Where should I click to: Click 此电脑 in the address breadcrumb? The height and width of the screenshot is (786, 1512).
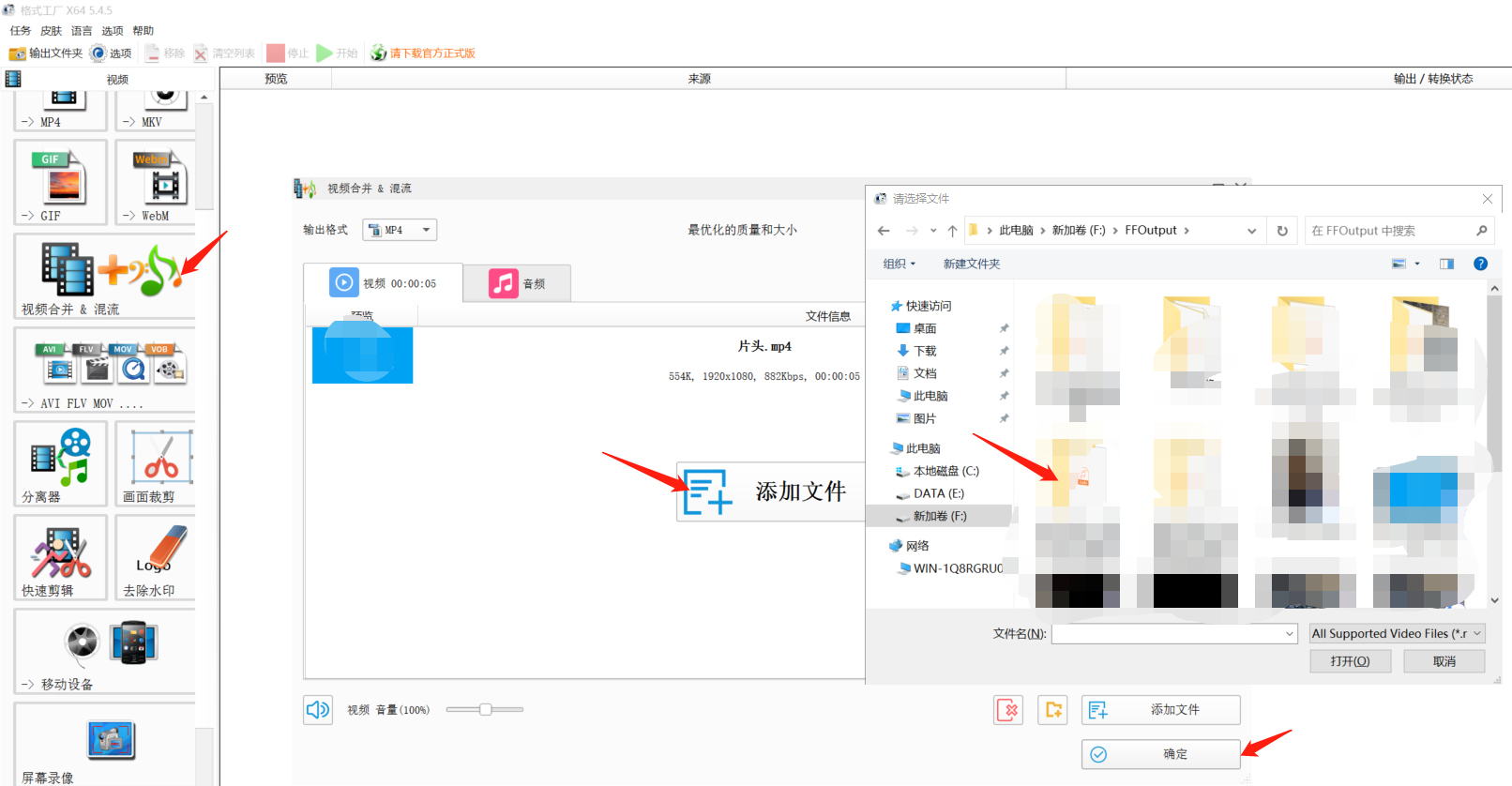click(x=1016, y=231)
